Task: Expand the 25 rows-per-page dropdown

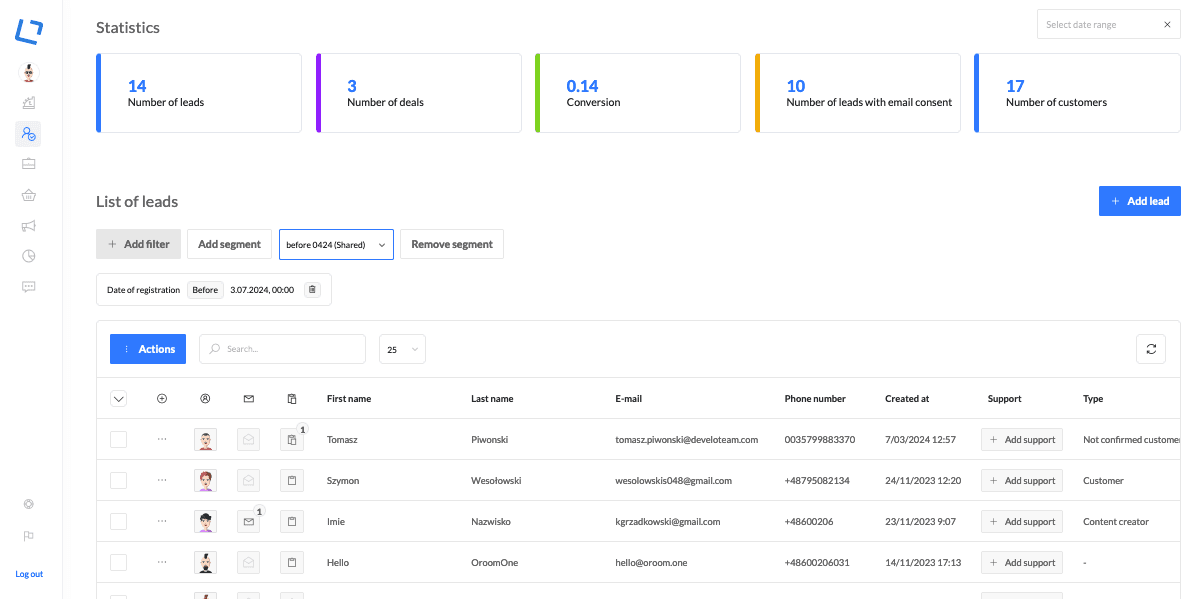Action: [x=402, y=349]
